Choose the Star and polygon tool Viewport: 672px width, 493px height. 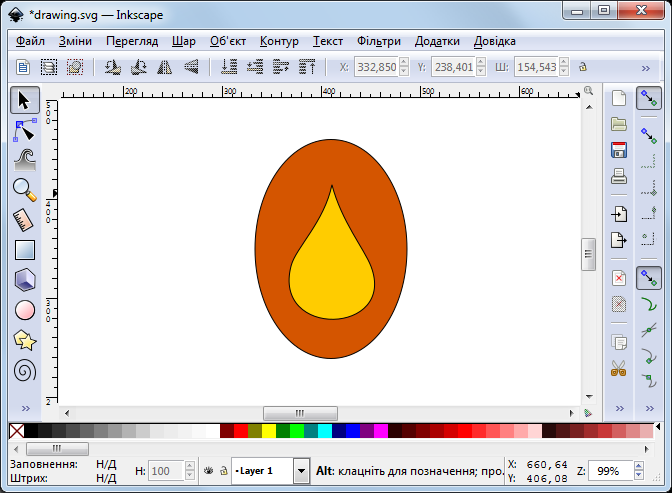[x=25, y=340]
